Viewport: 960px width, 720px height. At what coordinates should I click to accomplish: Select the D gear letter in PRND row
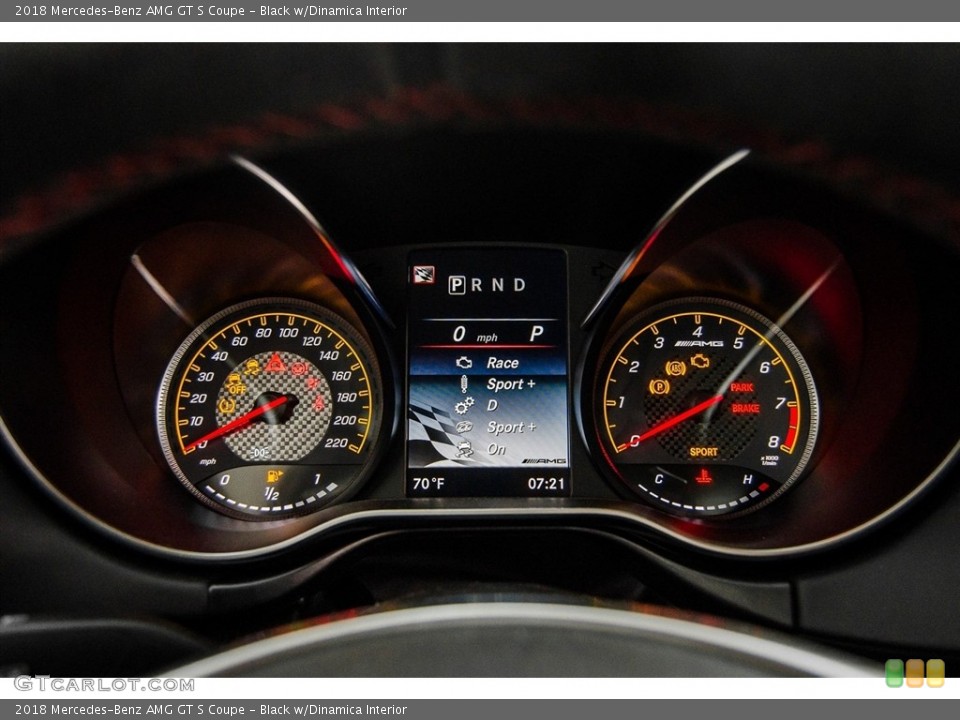519,285
